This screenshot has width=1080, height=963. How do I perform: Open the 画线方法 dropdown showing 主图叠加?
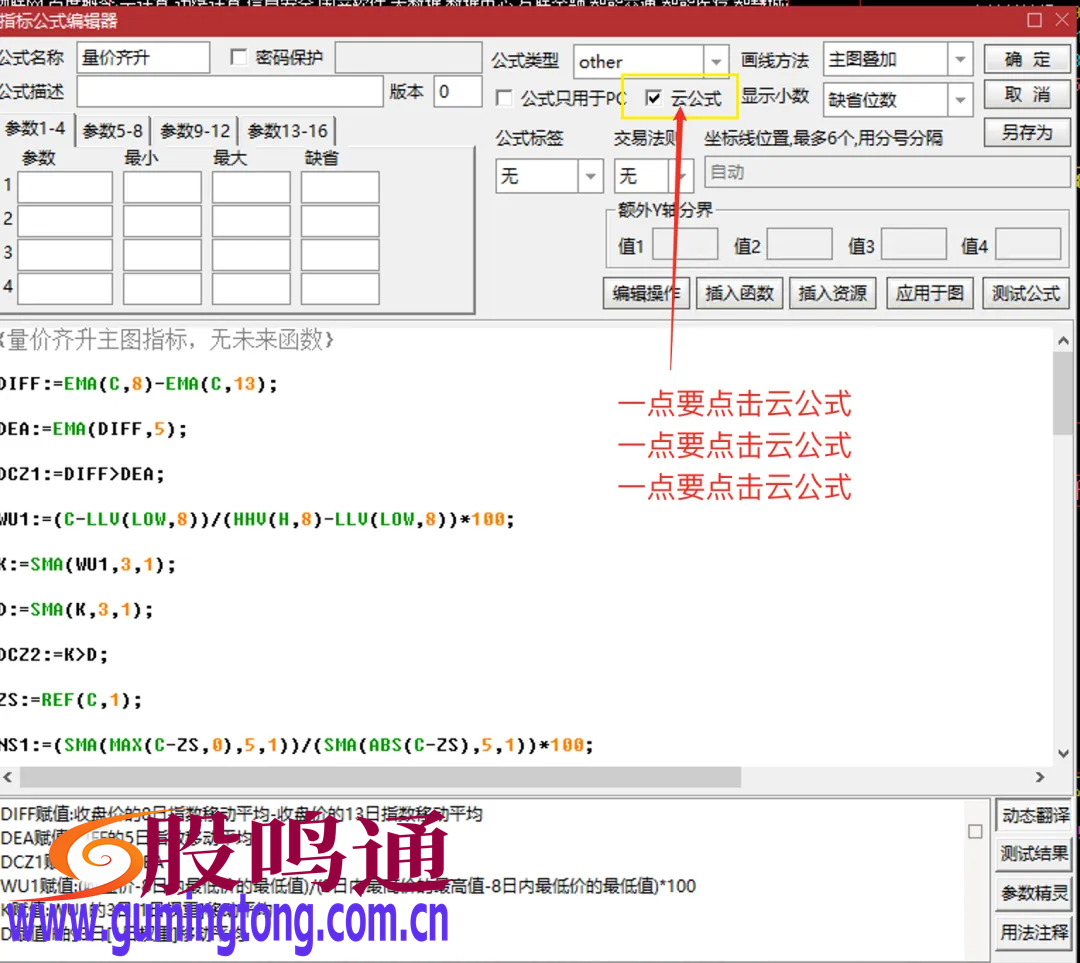(x=959, y=60)
